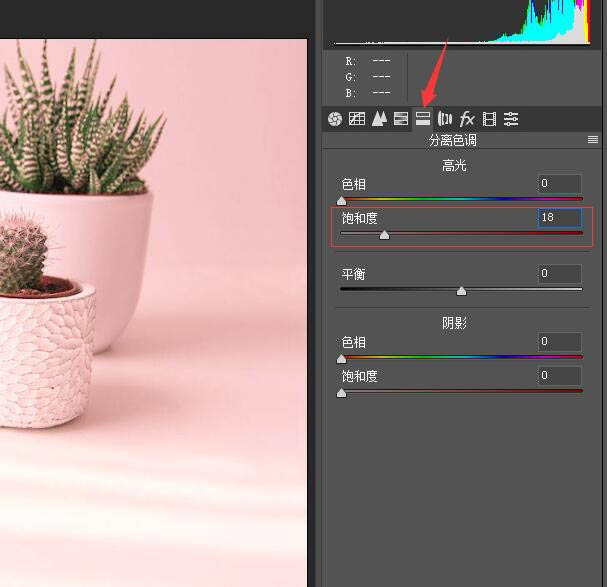Viewport: 607px width, 587px height.
Task: Open the Basic panel aperture icon
Action: point(335,120)
